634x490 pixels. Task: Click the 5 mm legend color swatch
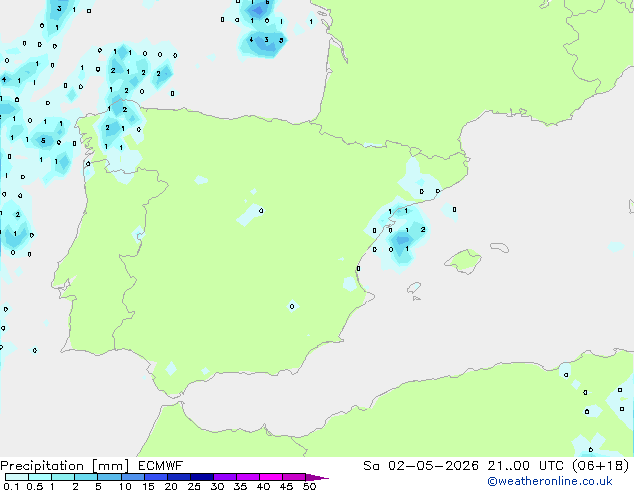pyautogui.click(x=109, y=477)
